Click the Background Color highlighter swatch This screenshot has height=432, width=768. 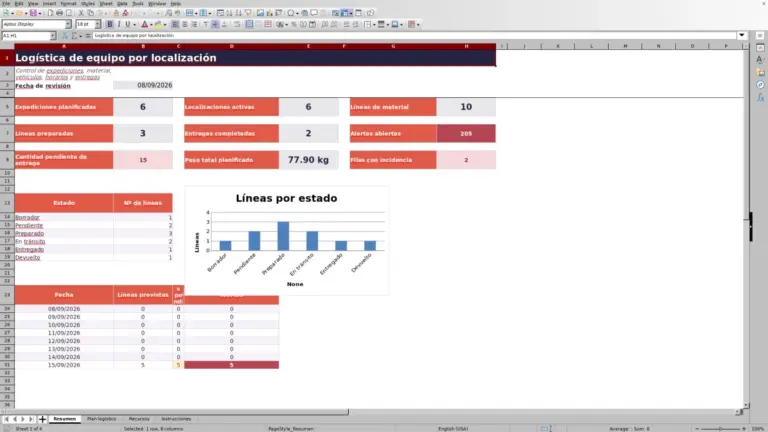click(x=158, y=24)
